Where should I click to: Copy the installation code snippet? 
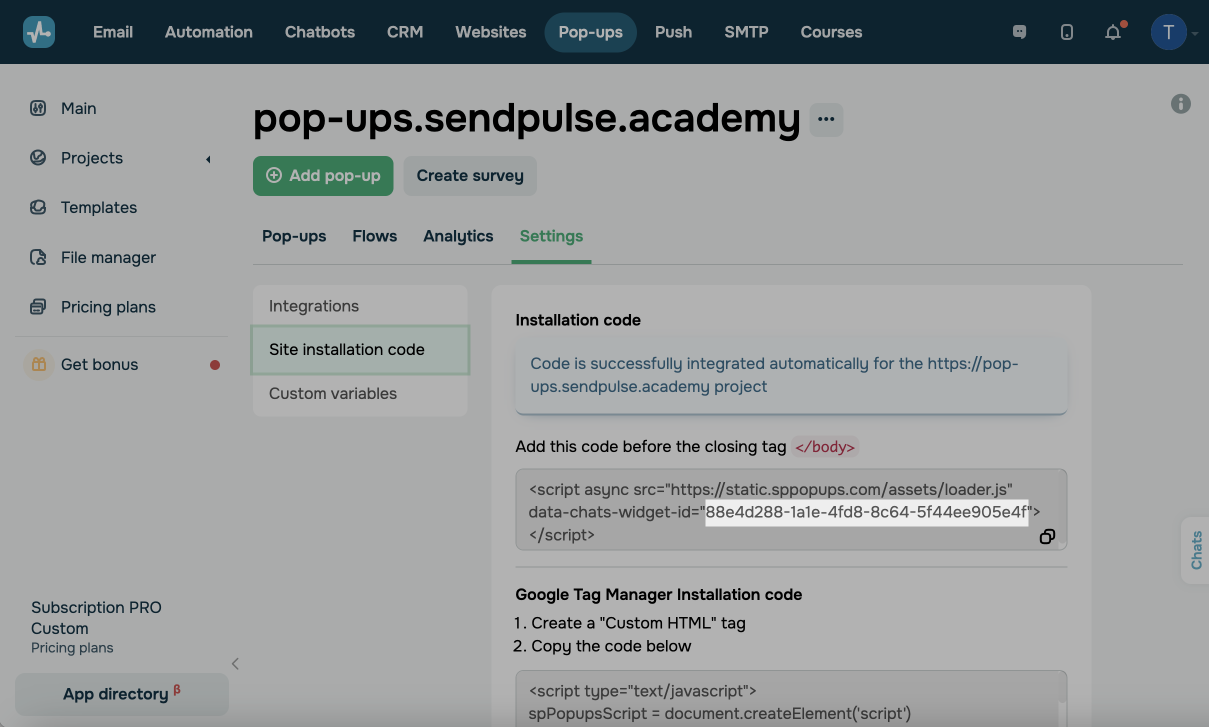(1047, 537)
